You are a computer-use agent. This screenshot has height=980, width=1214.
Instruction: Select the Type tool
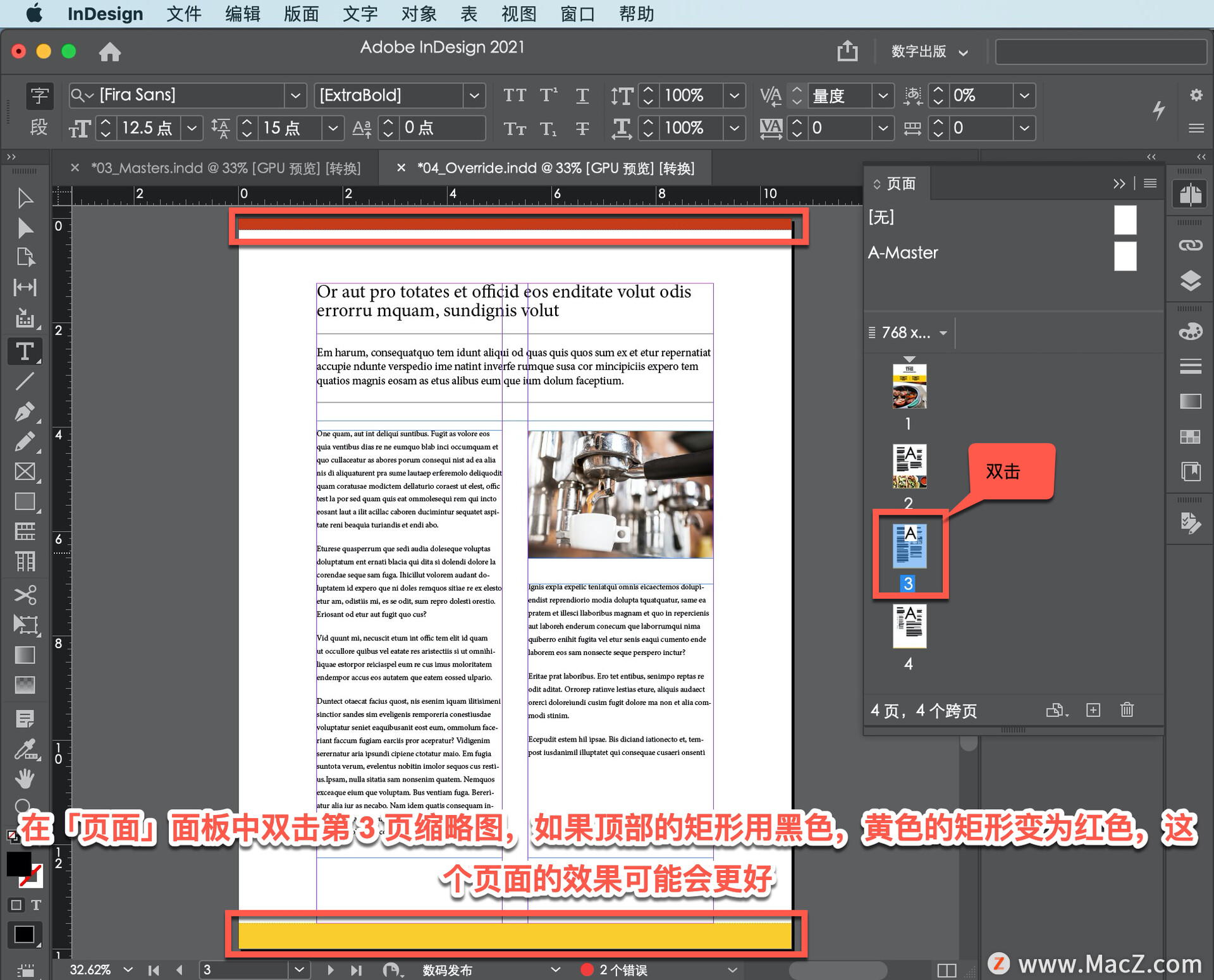coord(25,351)
